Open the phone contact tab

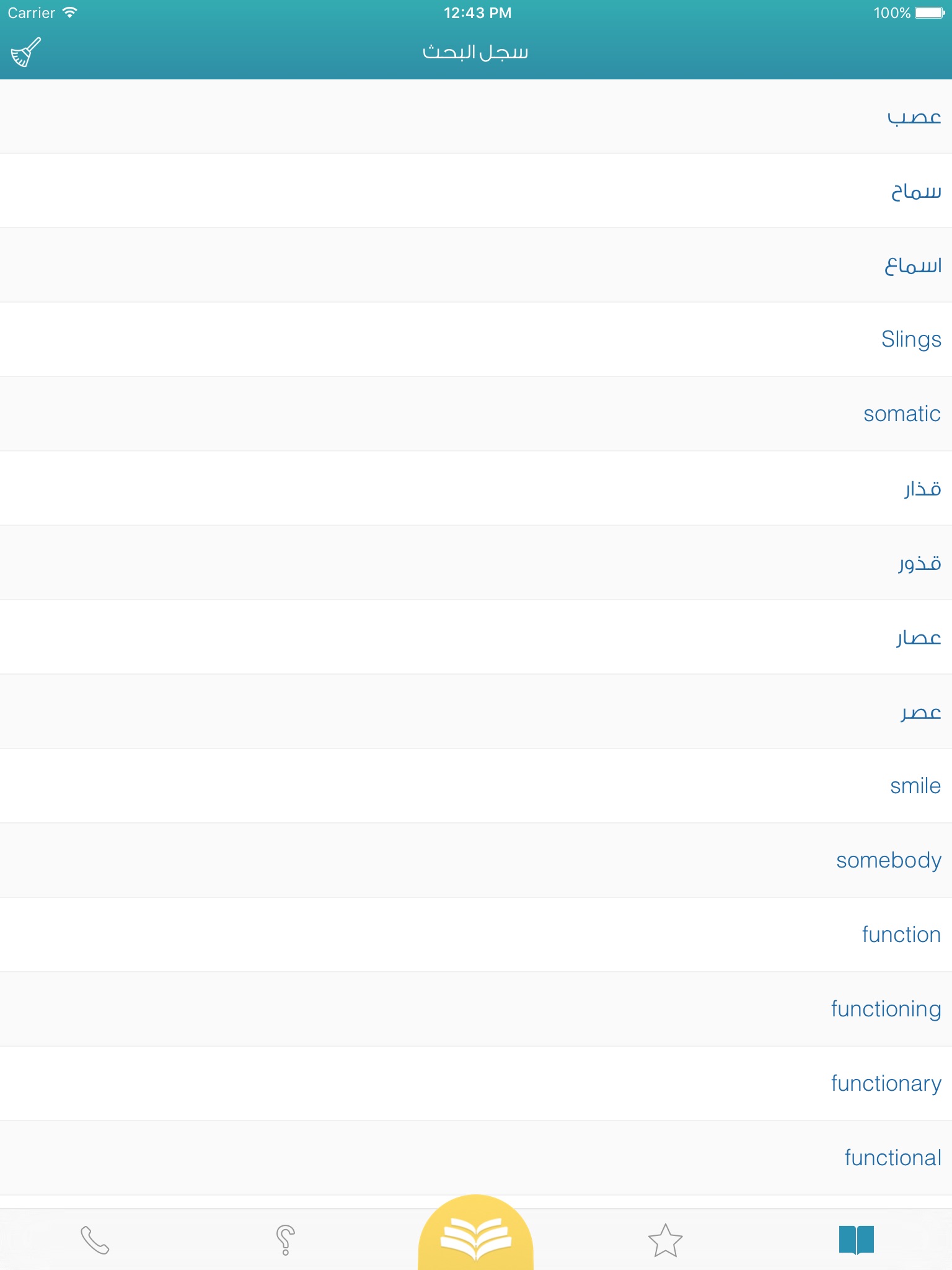pyautogui.click(x=95, y=1240)
